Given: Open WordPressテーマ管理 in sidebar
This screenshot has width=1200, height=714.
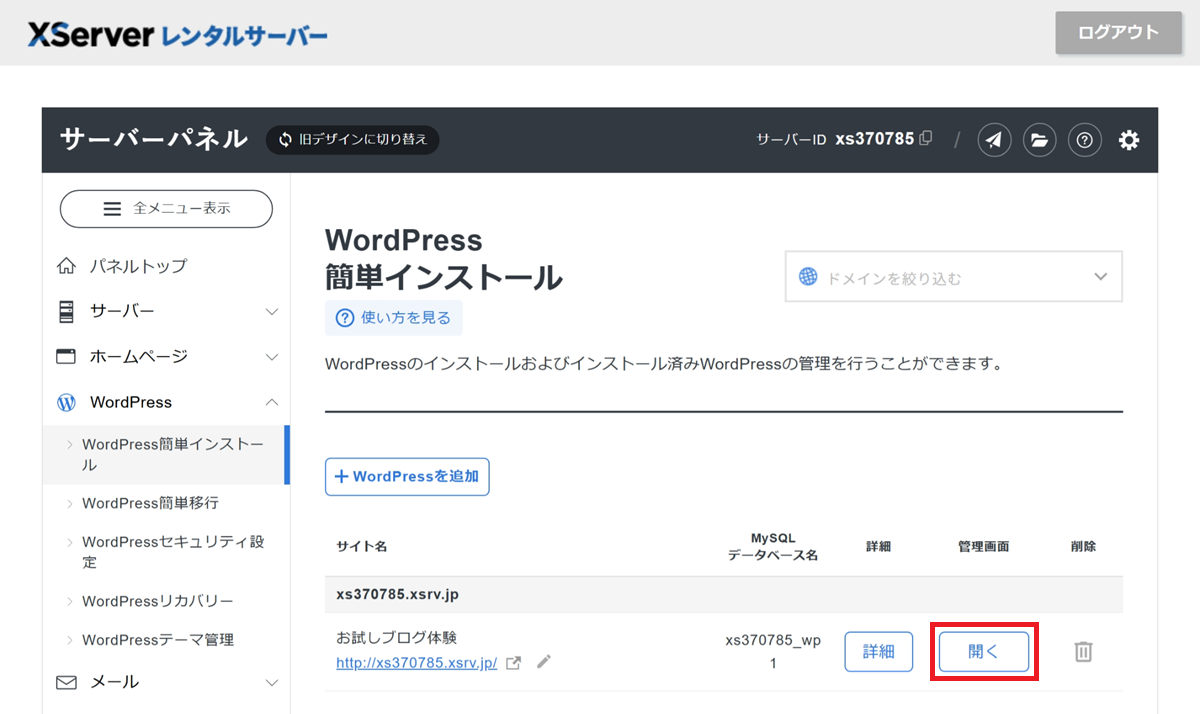Looking at the screenshot, I should [158, 640].
